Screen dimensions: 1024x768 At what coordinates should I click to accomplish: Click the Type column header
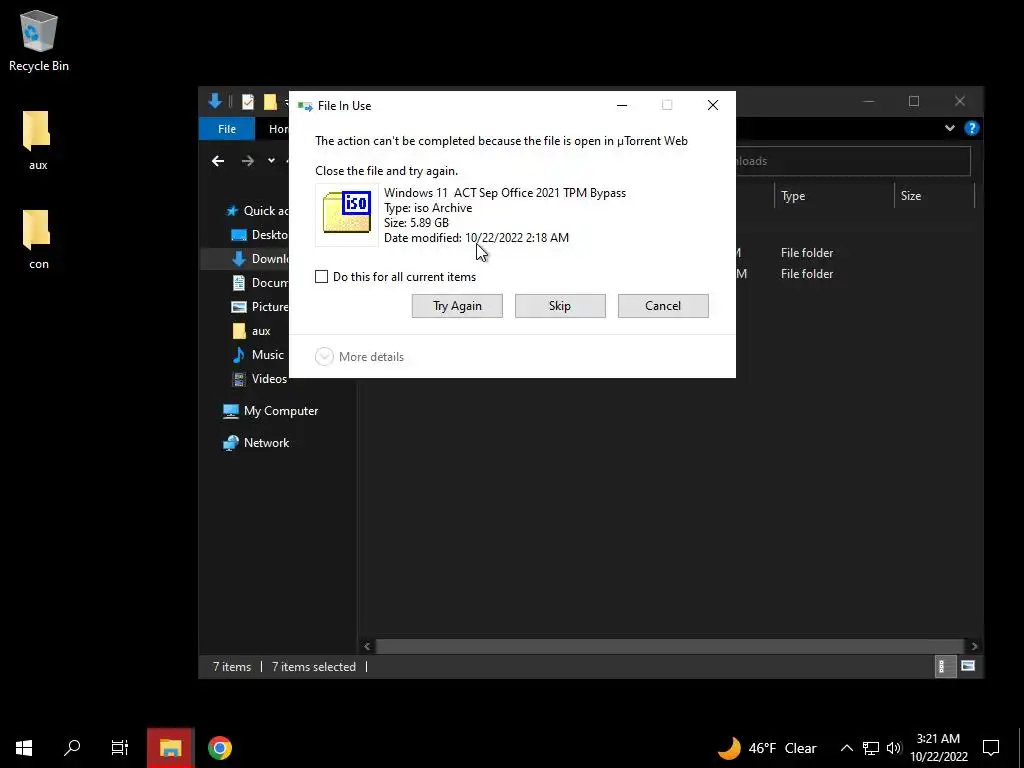[834, 196]
